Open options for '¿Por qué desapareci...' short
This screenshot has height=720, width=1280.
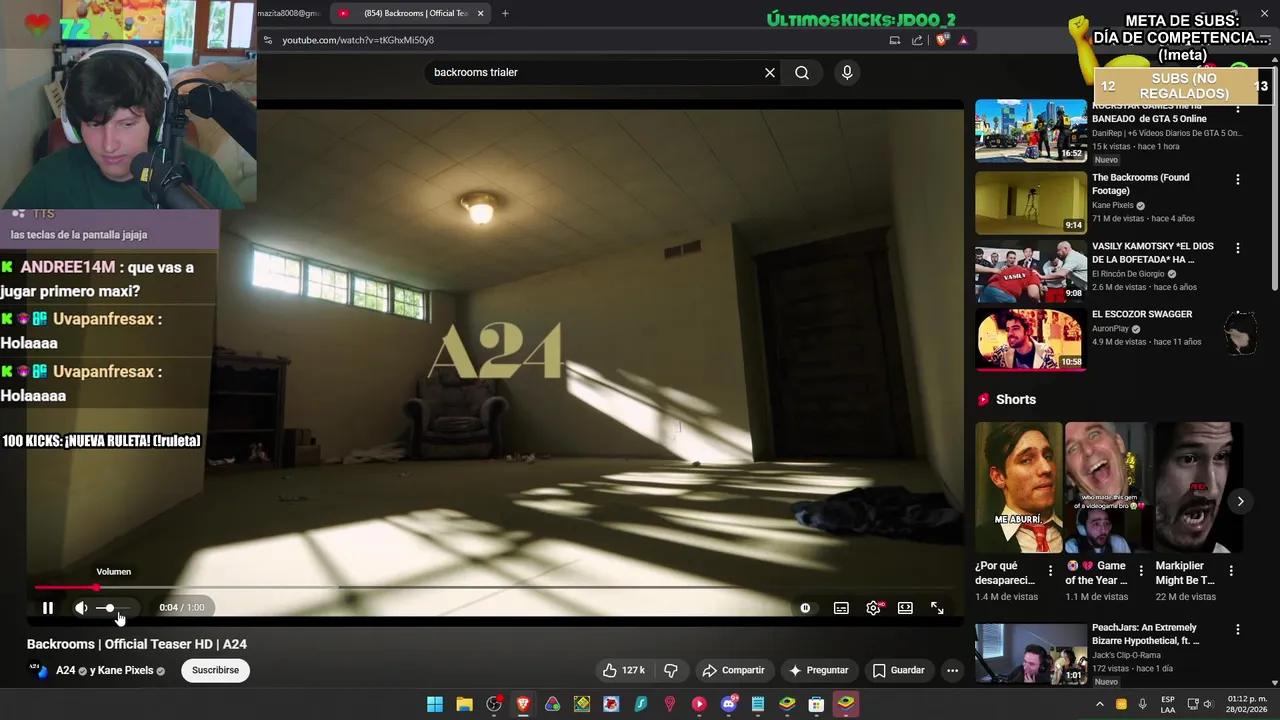tap(1050, 571)
